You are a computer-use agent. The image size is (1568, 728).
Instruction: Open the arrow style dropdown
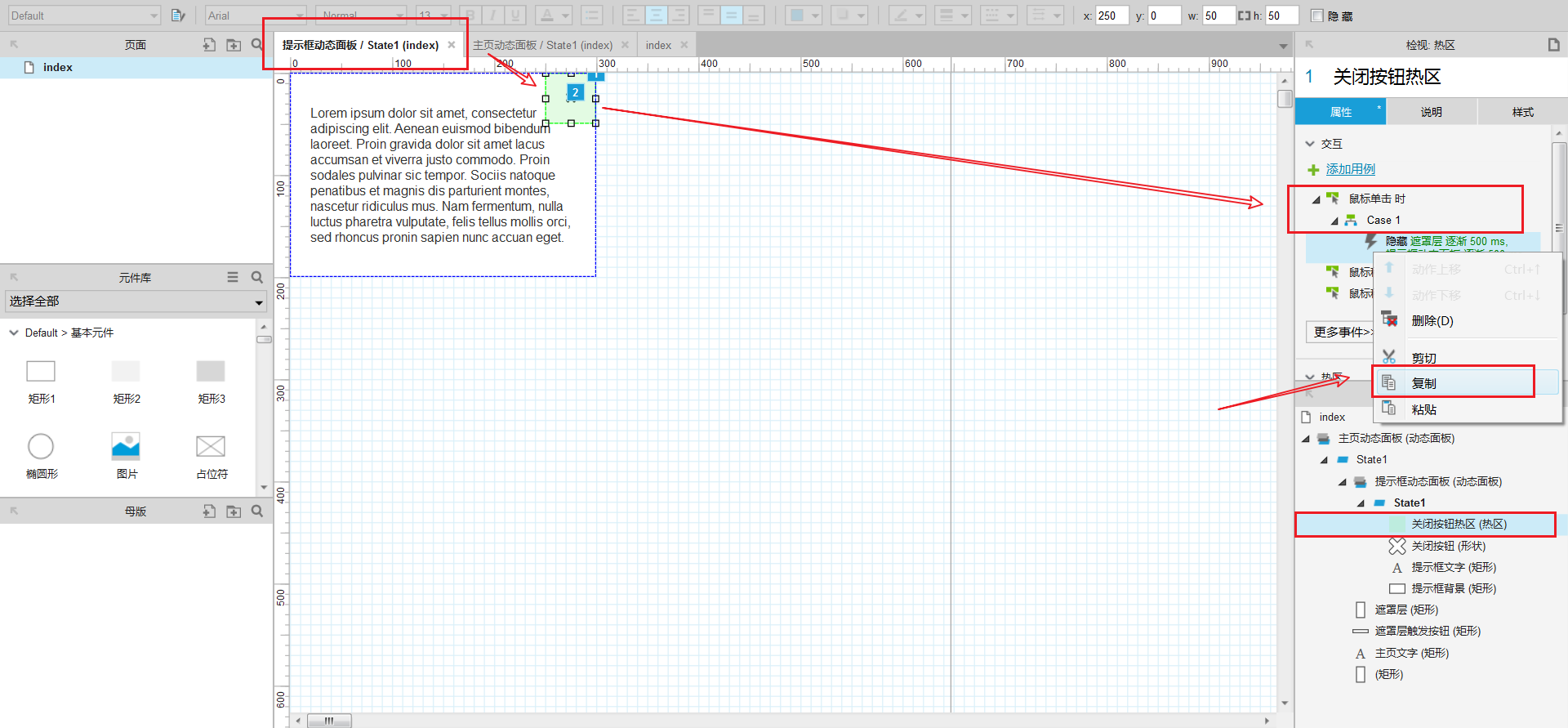pyautogui.click(x=1045, y=15)
